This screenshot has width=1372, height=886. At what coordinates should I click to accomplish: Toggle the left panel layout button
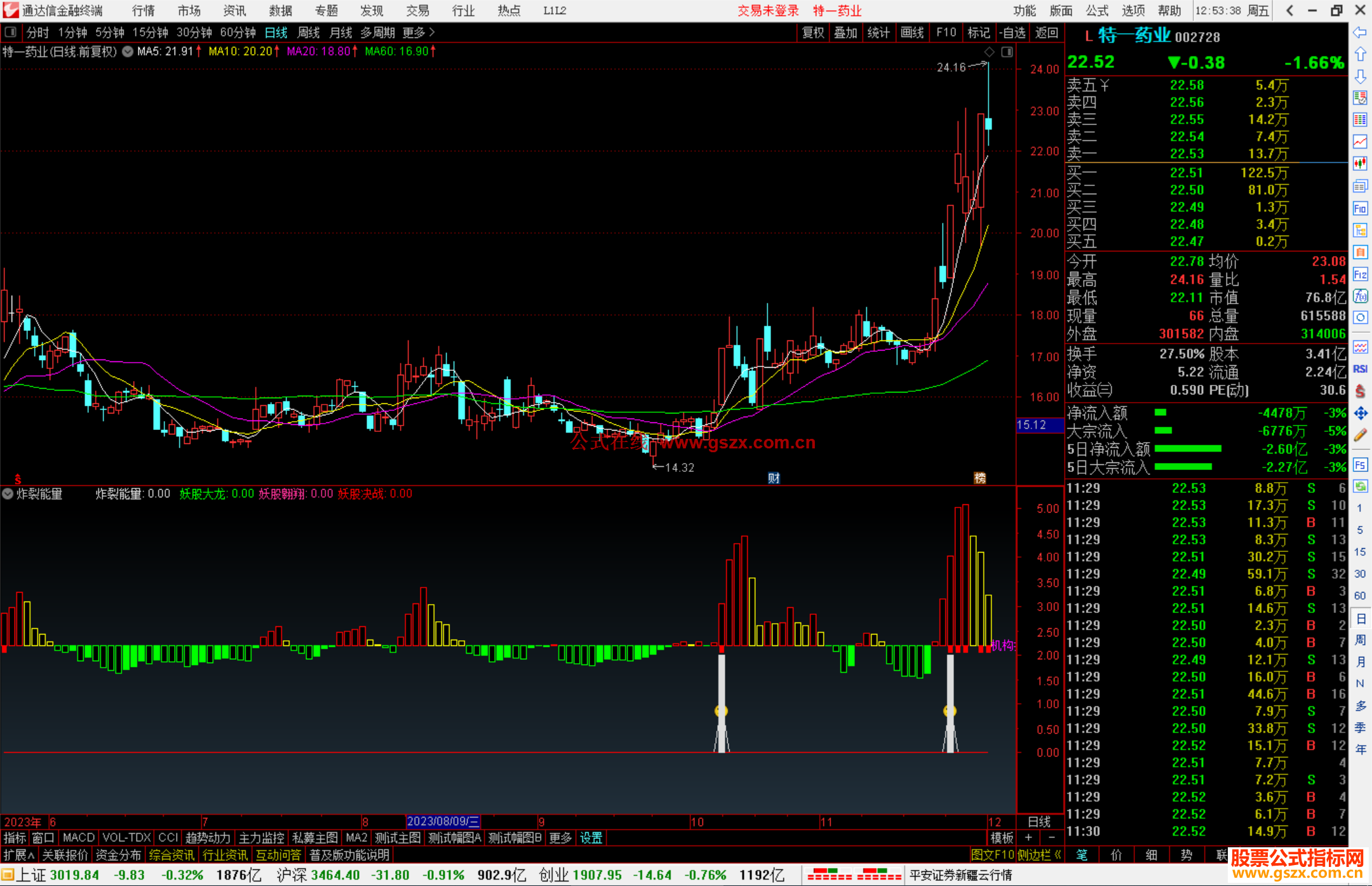point(11,32)
